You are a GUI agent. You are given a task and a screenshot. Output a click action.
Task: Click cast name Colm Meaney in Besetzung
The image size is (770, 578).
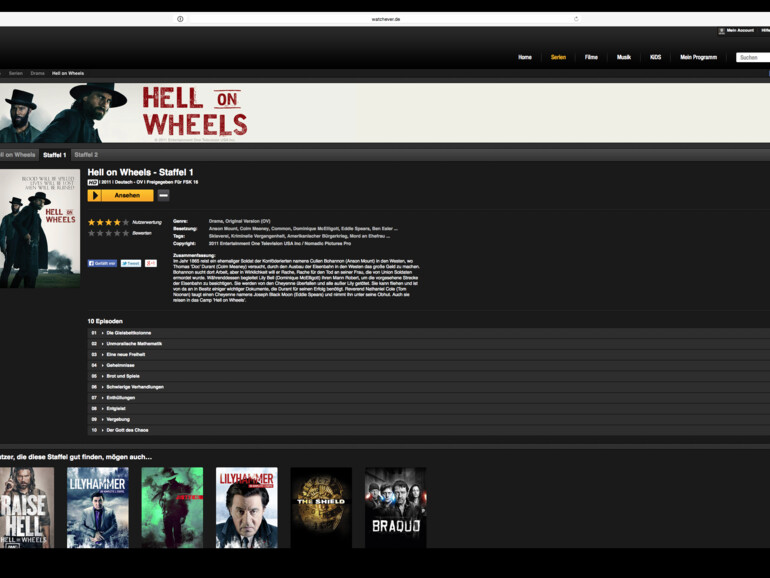click(254, 228)
